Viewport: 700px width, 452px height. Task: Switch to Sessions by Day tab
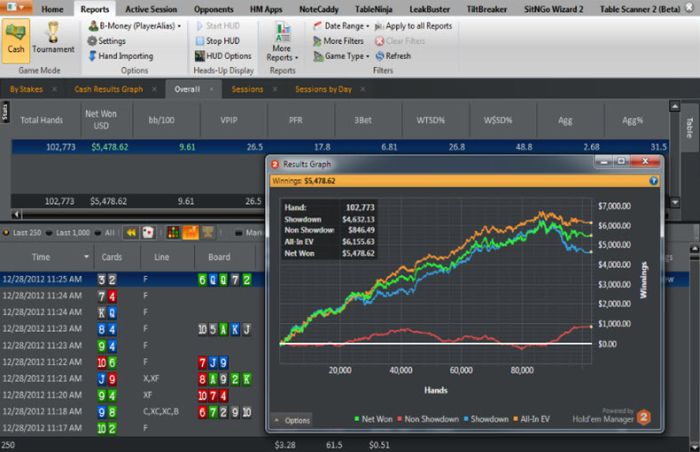click(323, 89)
